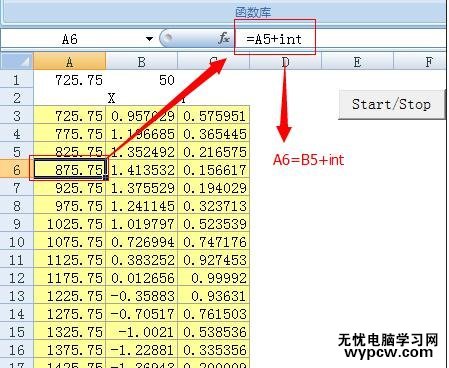Screen dimensions: 449x368
Task: Click cell A10 with value 1075.75
Action: (70, 242)
